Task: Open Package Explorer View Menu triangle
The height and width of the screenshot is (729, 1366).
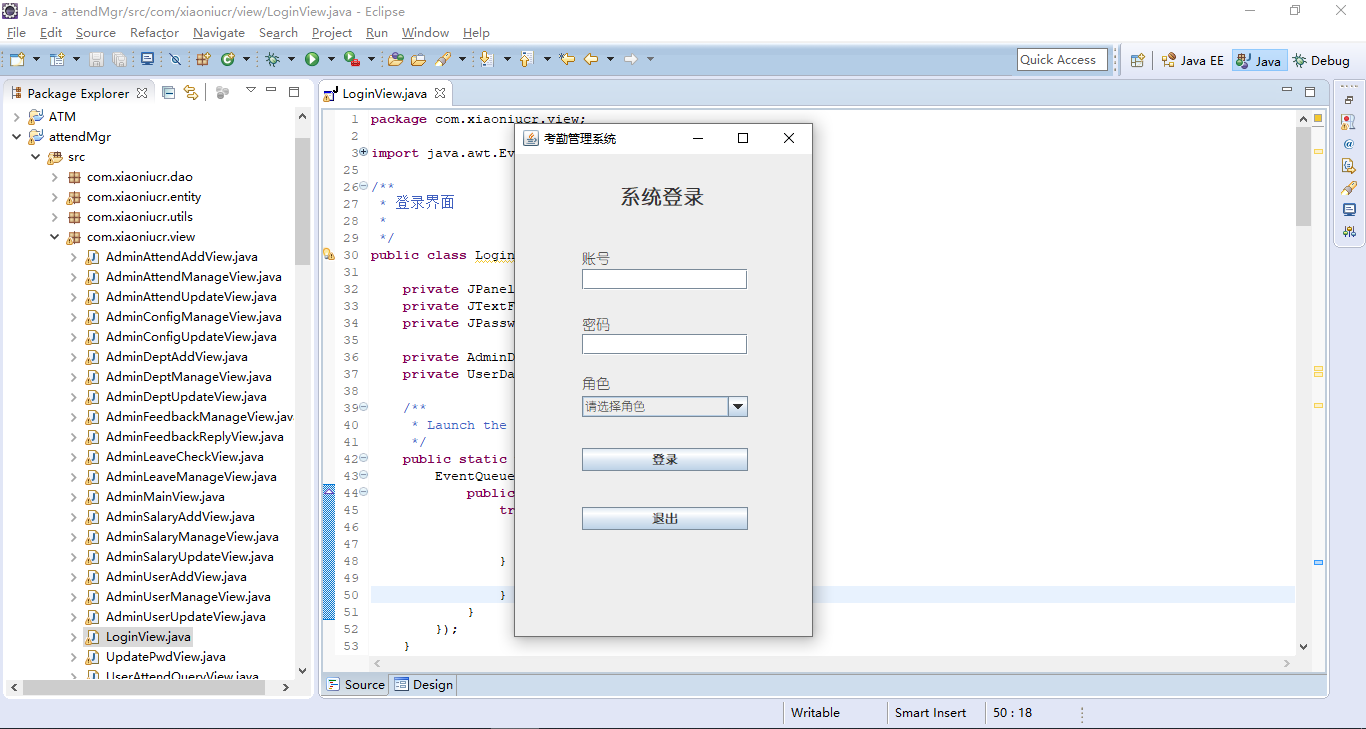Action: point(251,90)
